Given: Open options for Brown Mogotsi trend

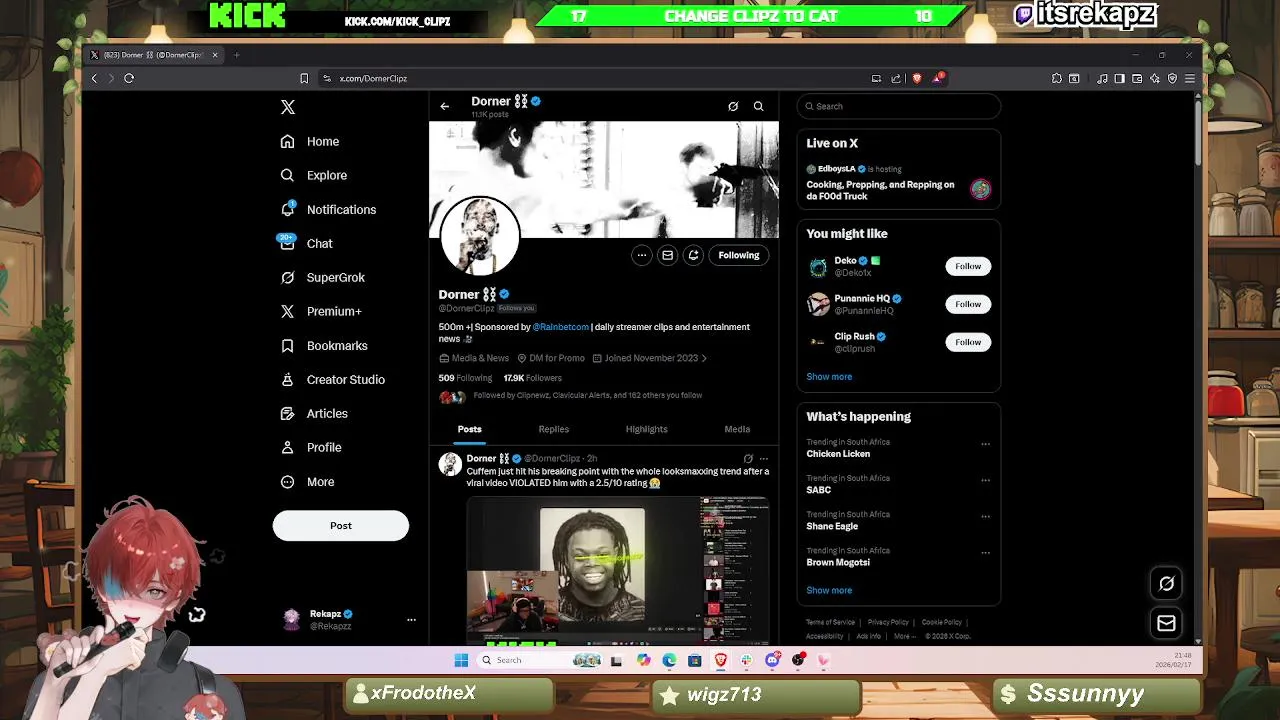Looking at the screenshot, I should coord(985,552).
